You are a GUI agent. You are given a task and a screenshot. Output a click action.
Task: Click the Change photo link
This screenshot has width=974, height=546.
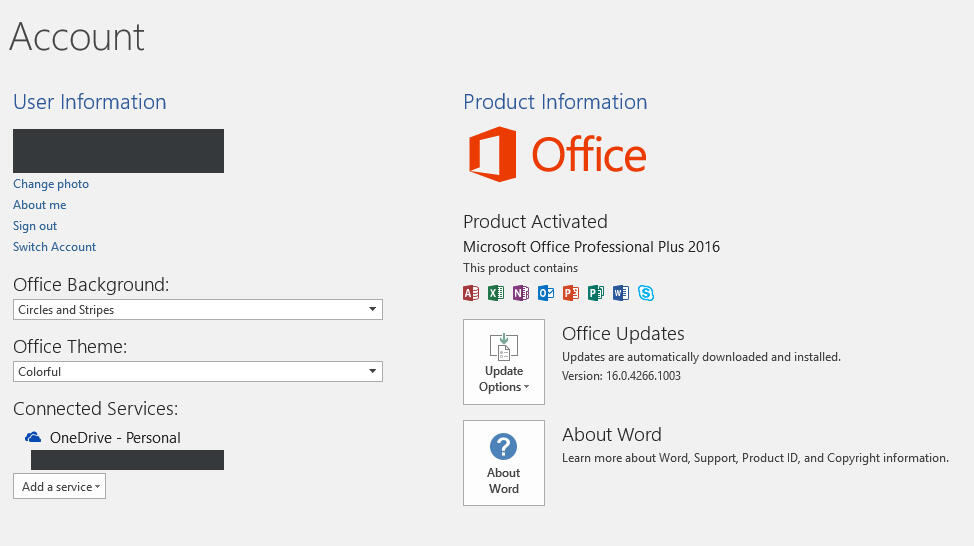click(x=51, y=184)
